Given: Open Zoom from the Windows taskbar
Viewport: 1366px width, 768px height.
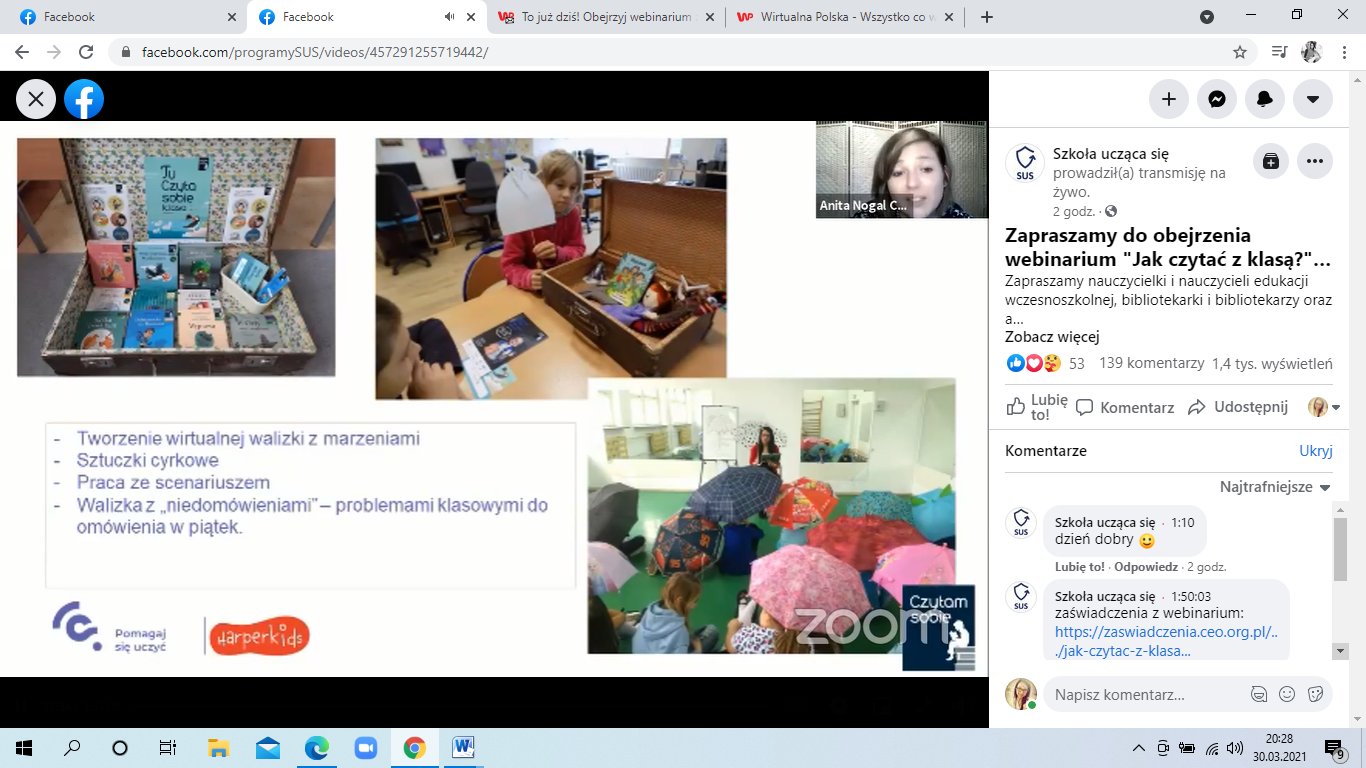Looking at the screenshot, I should (x=365, y=748).
